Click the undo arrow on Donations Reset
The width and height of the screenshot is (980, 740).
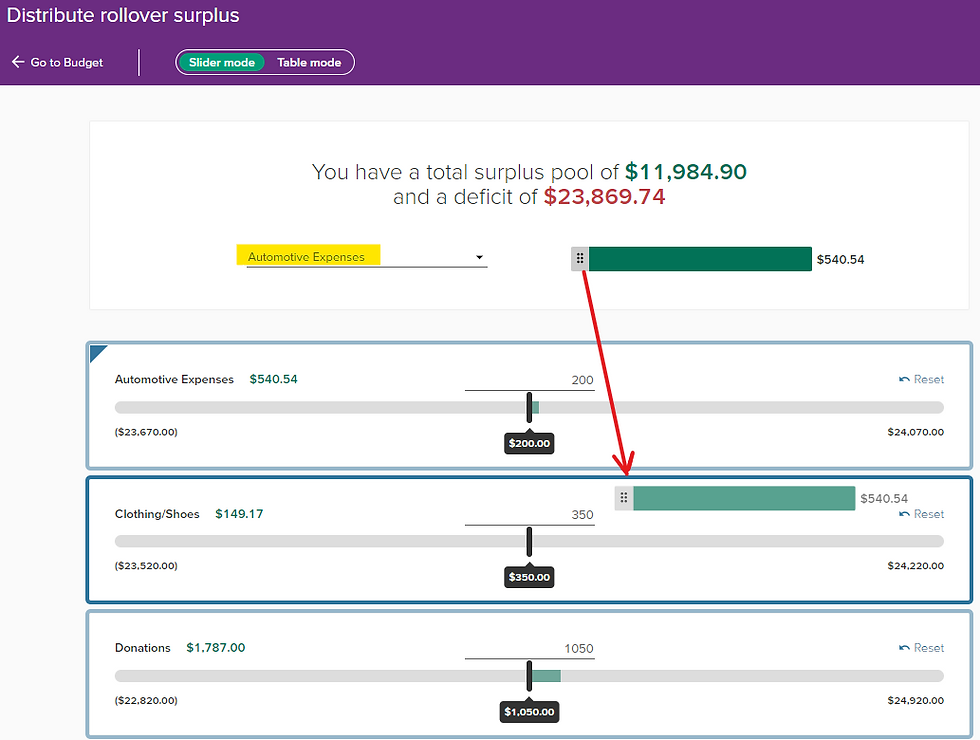pos(905,647)
